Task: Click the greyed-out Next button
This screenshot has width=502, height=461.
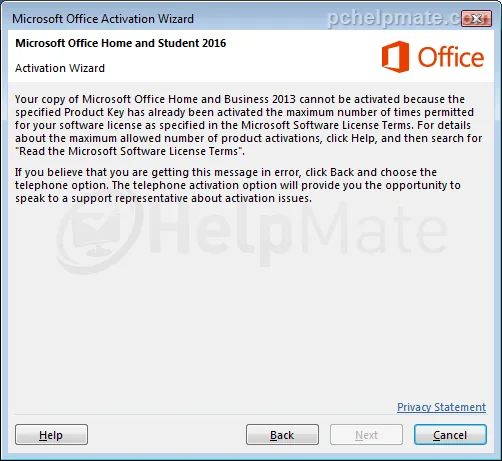Action: point(366,435)
